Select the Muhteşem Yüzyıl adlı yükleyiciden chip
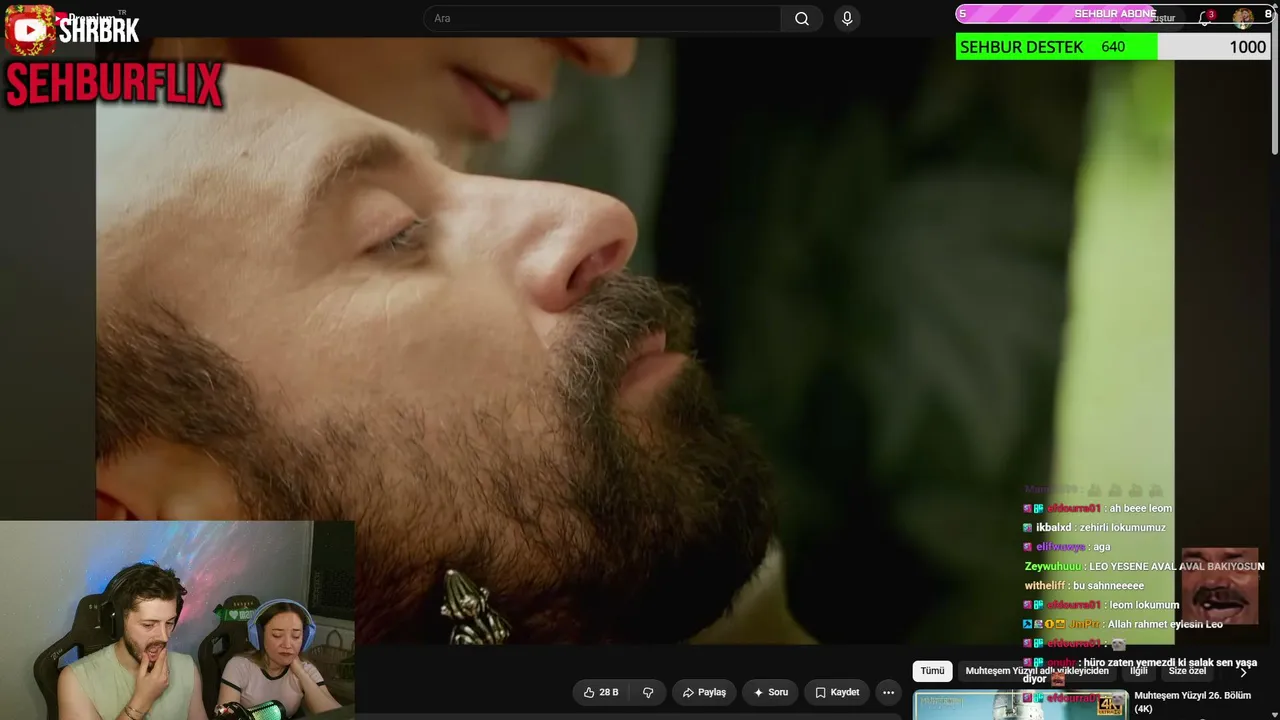Viewport: 1280px width, 720px height. 1037,671
